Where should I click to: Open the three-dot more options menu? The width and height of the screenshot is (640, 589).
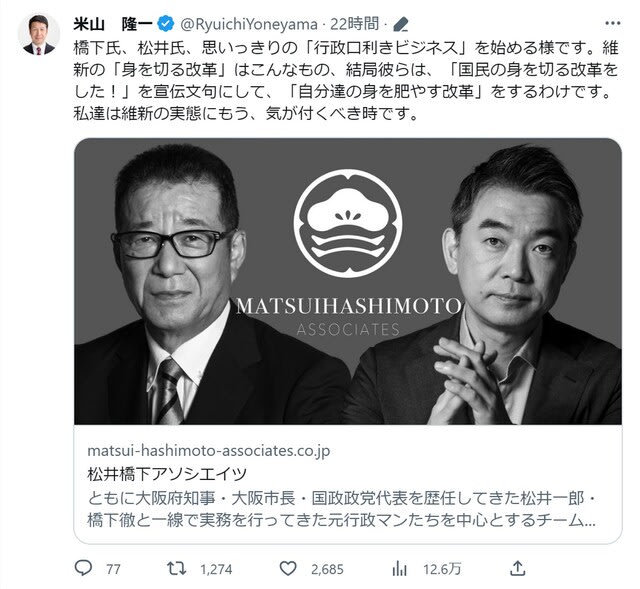[x=612, y=23]
